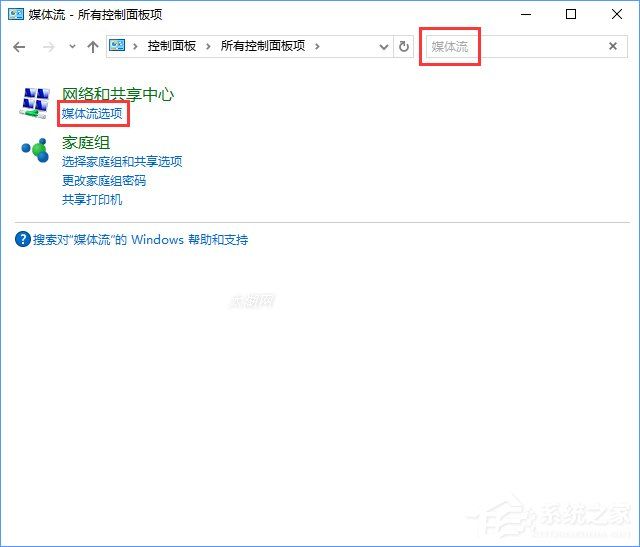Click the window title bar Control Panel icon
This screenshot has height=547, width=640.
[x=16, y=15]
